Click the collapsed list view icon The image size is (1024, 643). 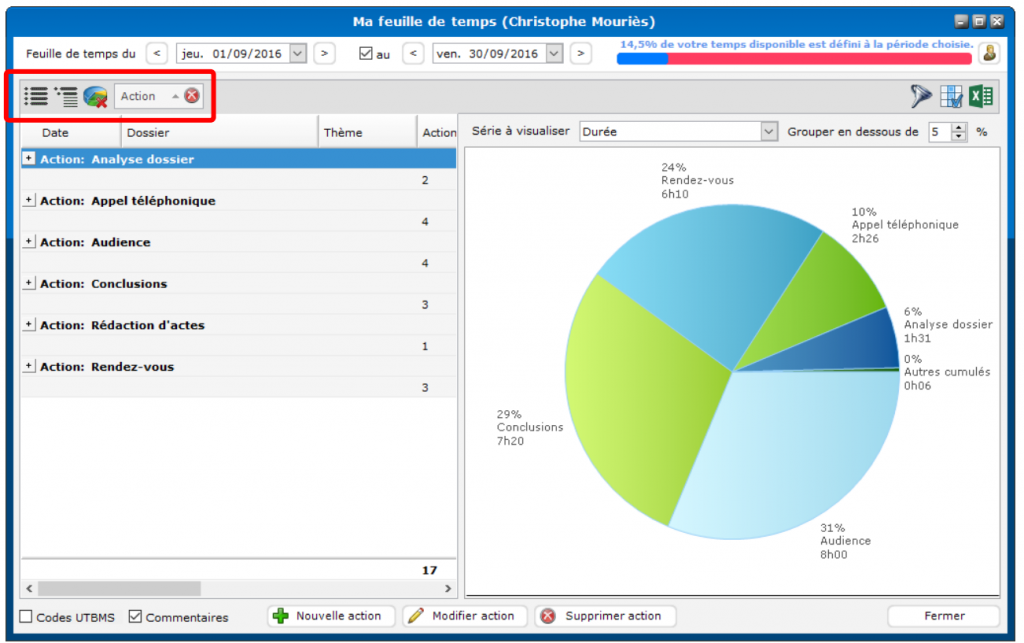pyautogui.click(x=36, y=96)
